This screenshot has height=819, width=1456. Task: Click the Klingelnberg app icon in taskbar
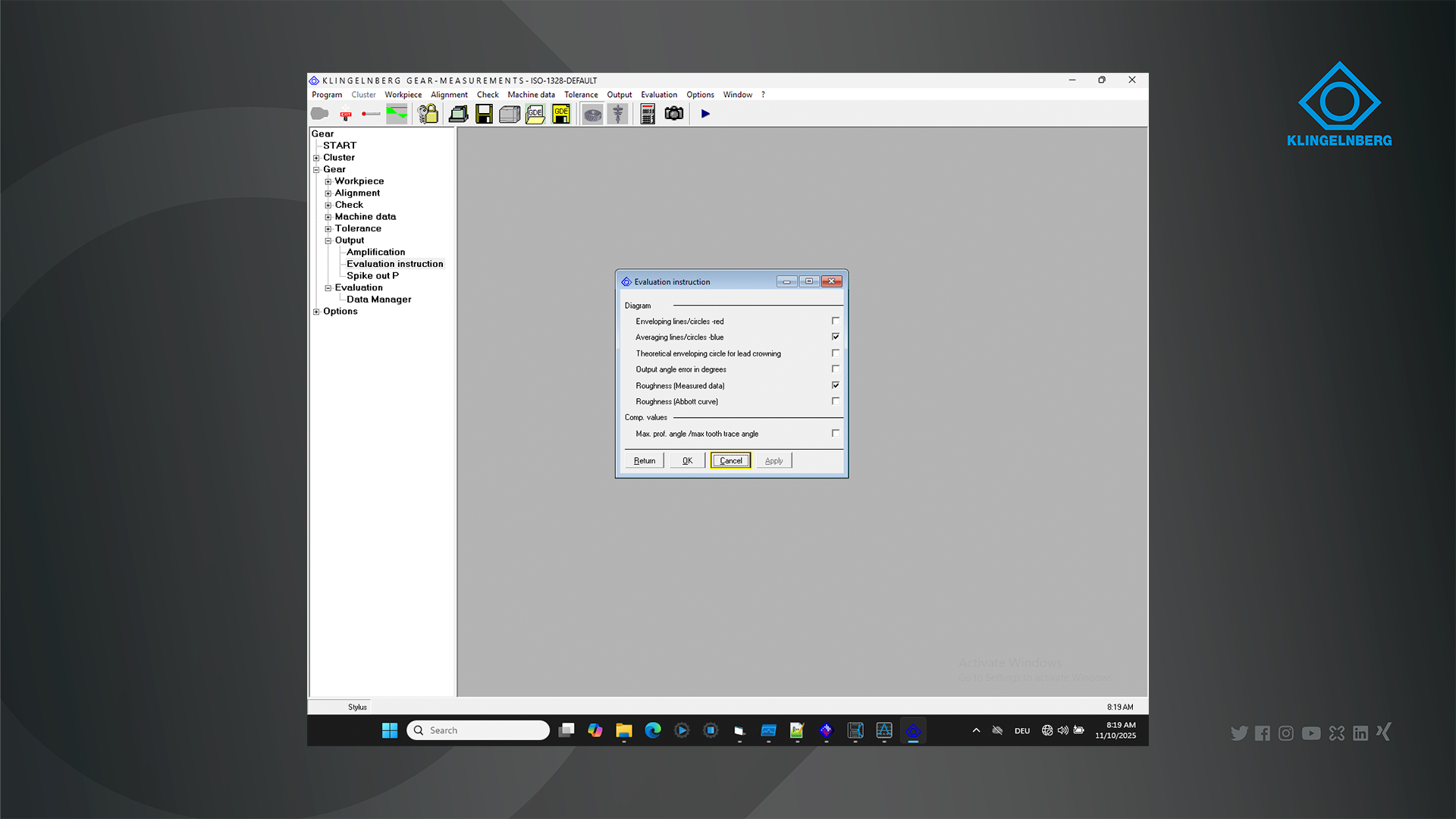point(913,730)
